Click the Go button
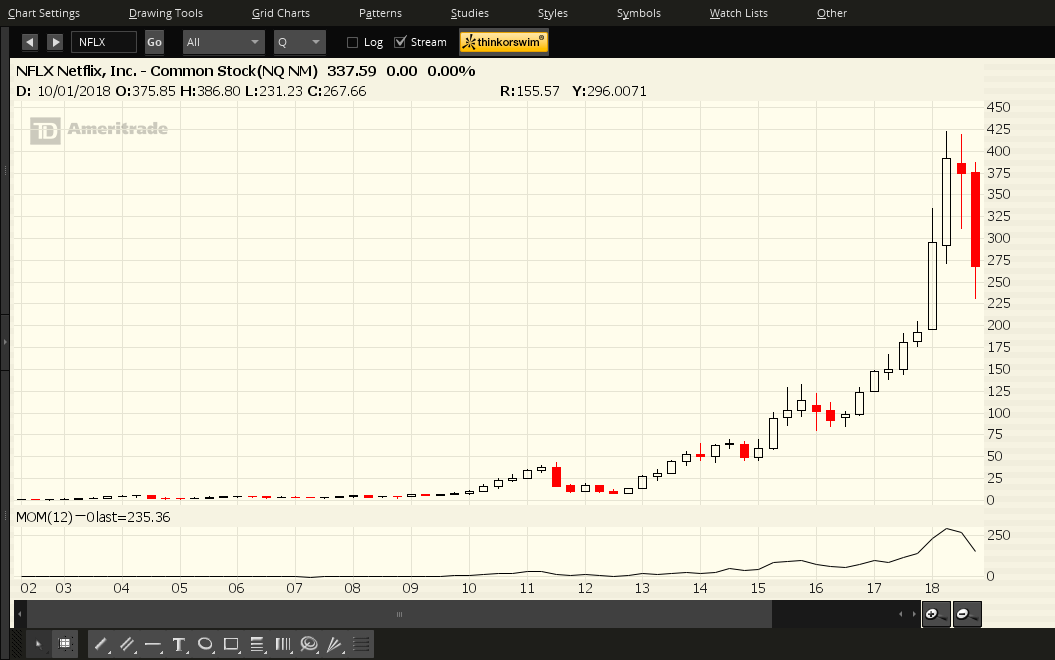This screenshot has height=660, width=1055. [x=154, y=42]
